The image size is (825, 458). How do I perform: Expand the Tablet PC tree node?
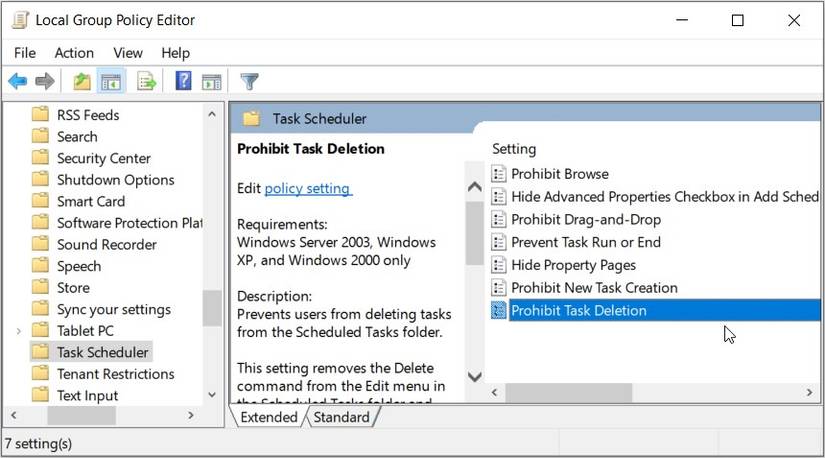pos(18,331)
